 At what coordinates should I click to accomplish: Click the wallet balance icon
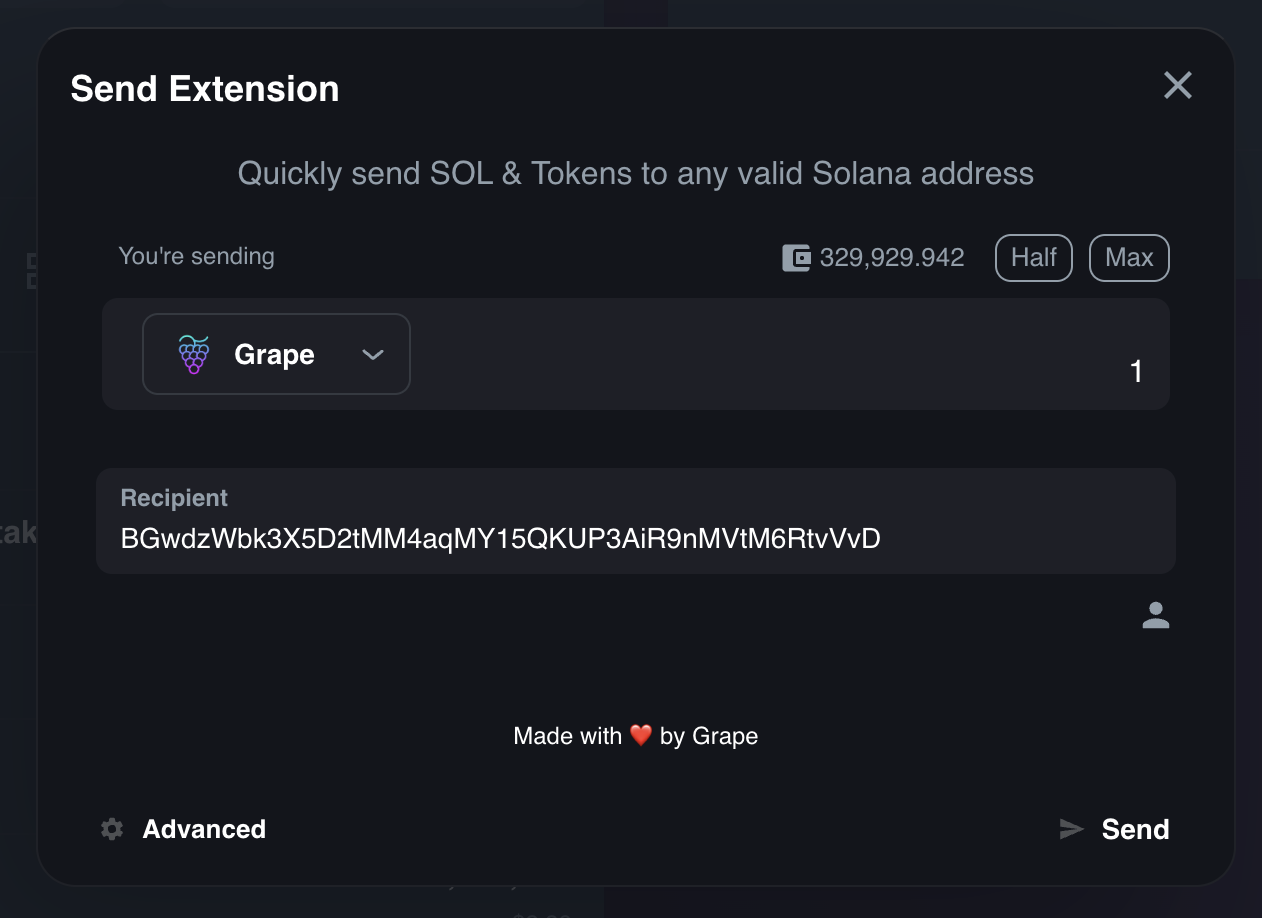[x=796, y=258]
